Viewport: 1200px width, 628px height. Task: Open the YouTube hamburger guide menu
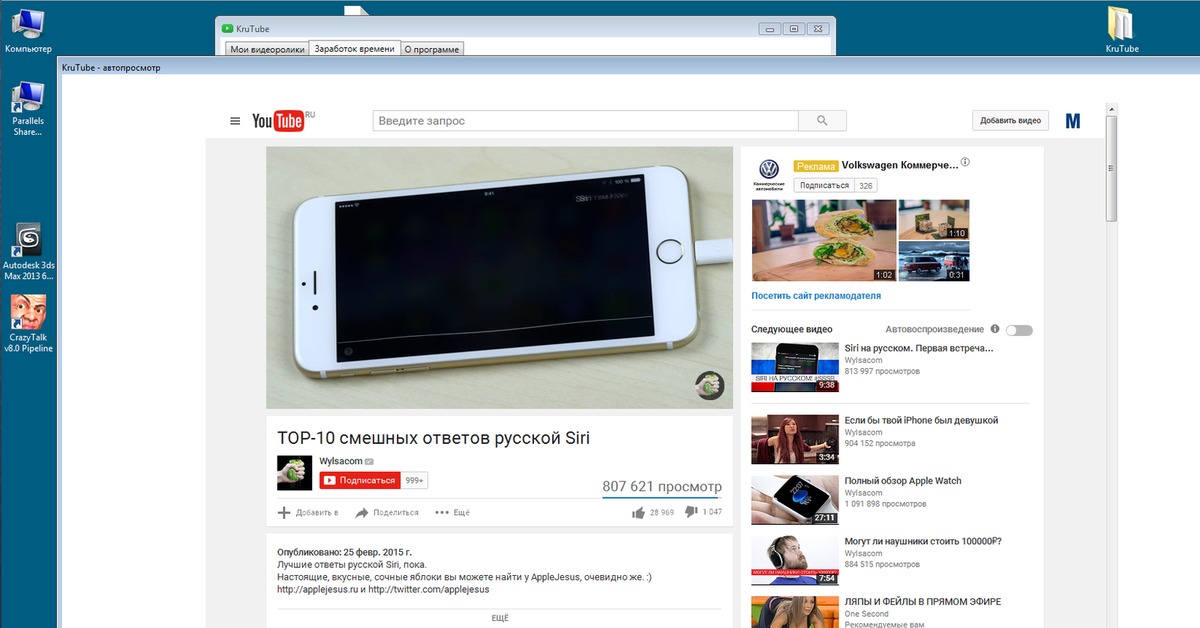tap(235, 121)
